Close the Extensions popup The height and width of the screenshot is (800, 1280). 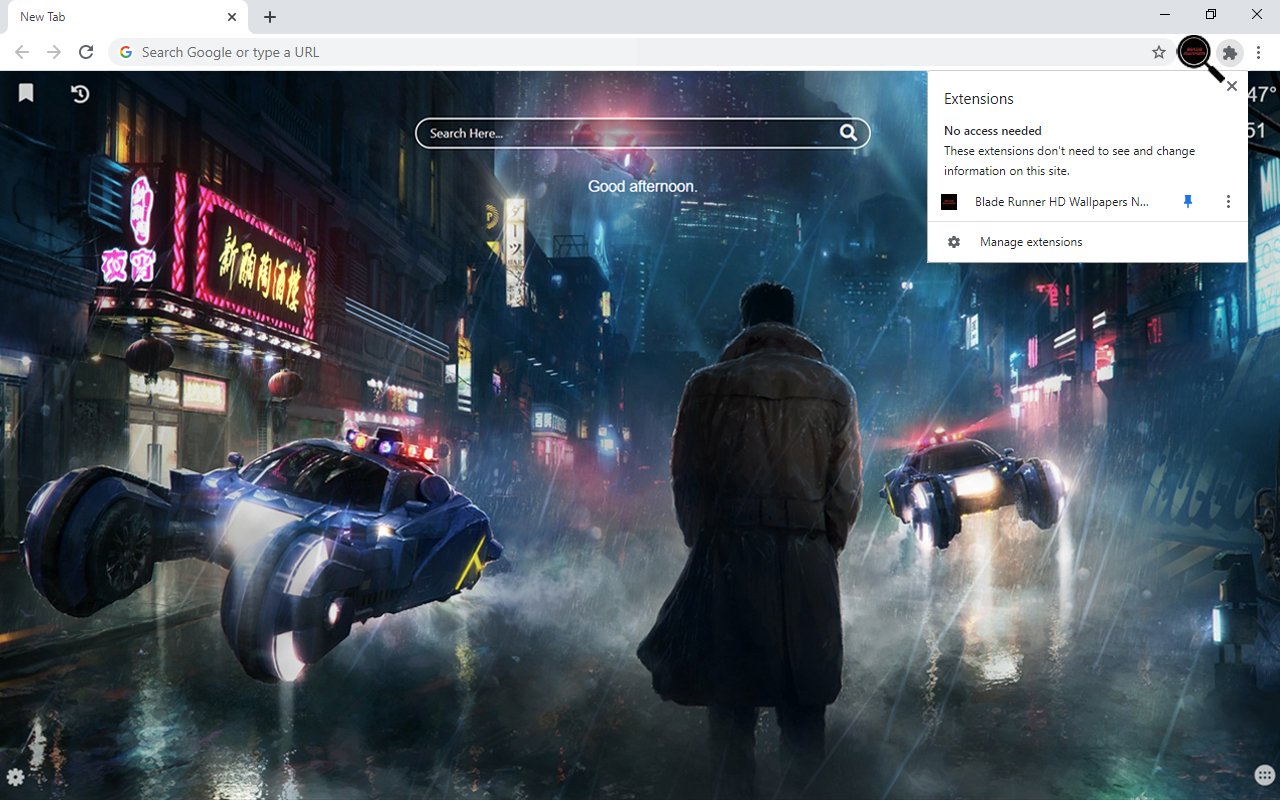tap(1232, 86)
